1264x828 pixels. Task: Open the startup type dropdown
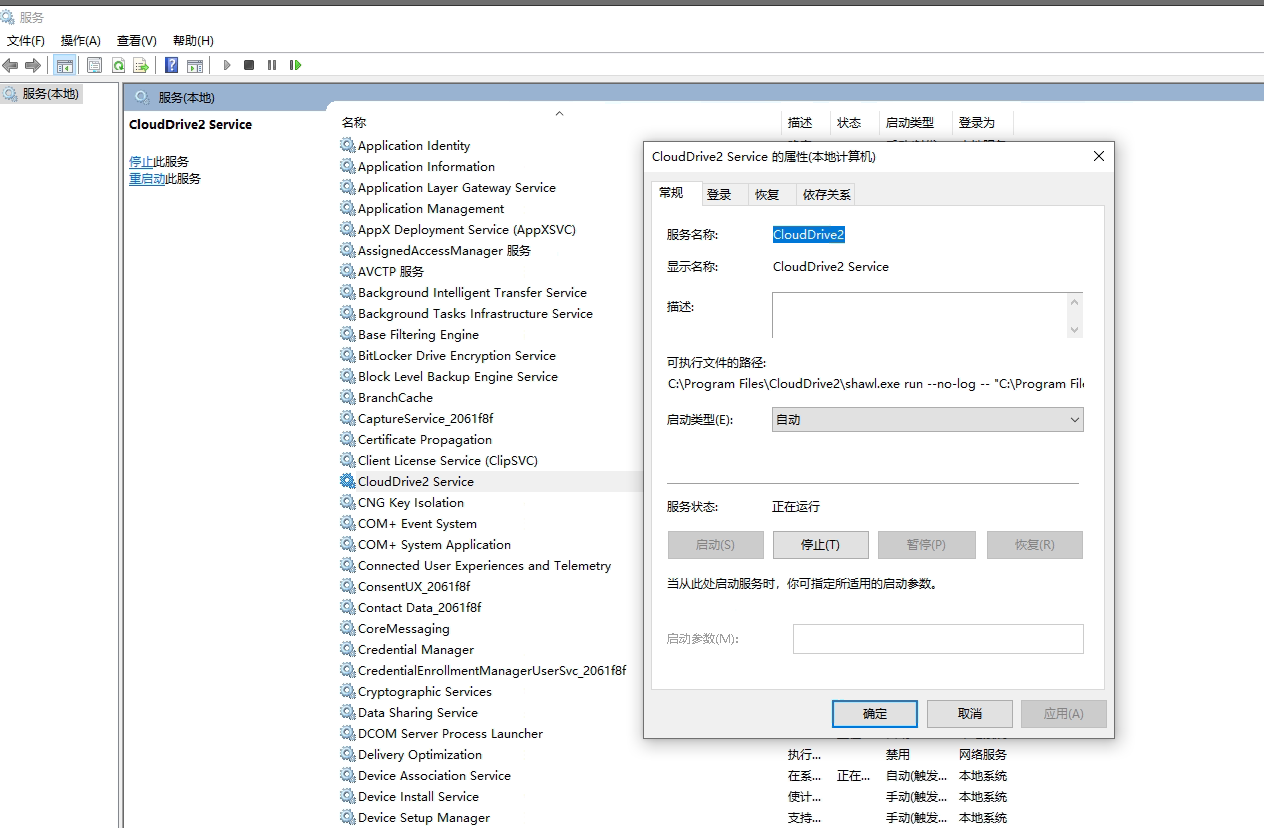[x=927, y=420]
